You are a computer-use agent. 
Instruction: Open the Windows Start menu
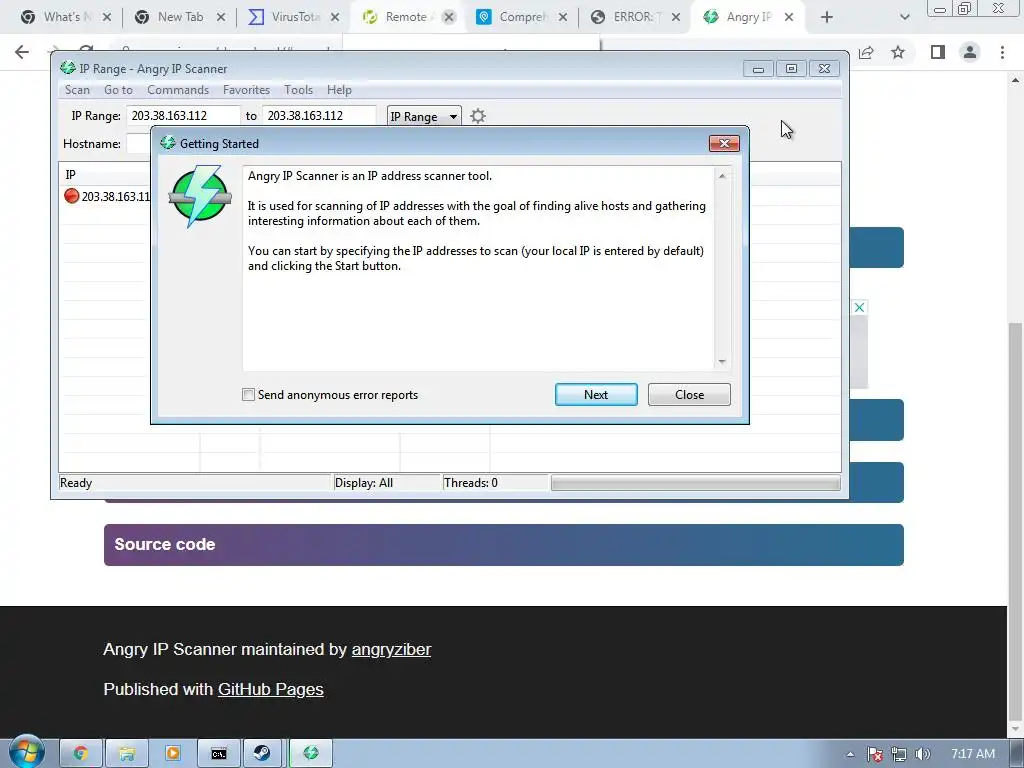coord(26,752)
